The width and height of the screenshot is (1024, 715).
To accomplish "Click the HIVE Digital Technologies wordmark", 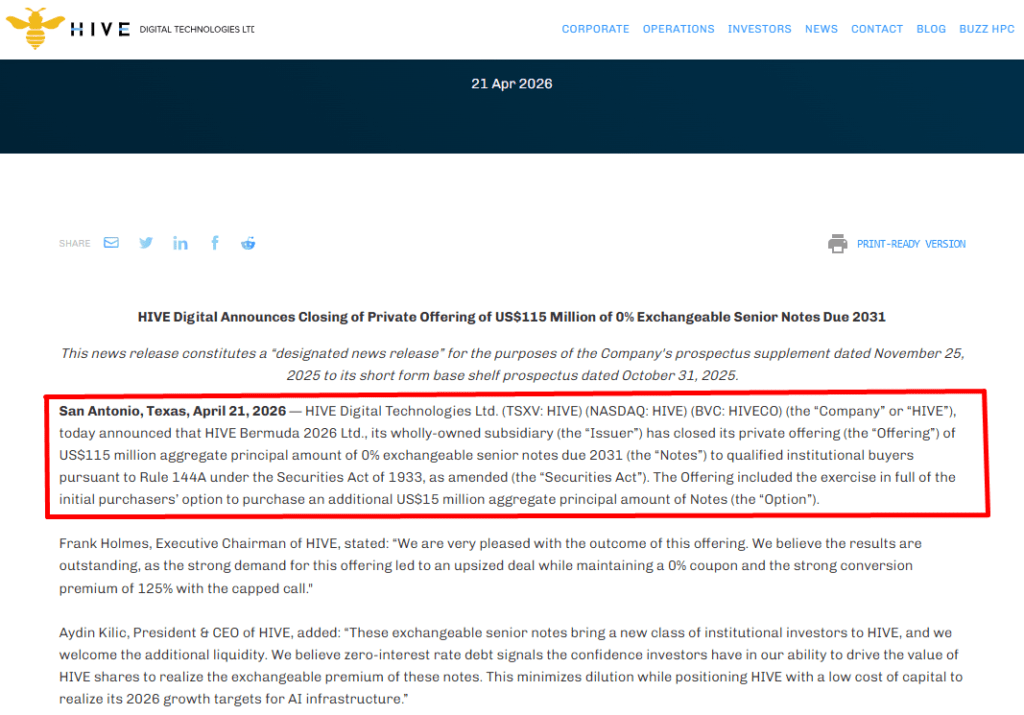I will (x=162, y=30).
